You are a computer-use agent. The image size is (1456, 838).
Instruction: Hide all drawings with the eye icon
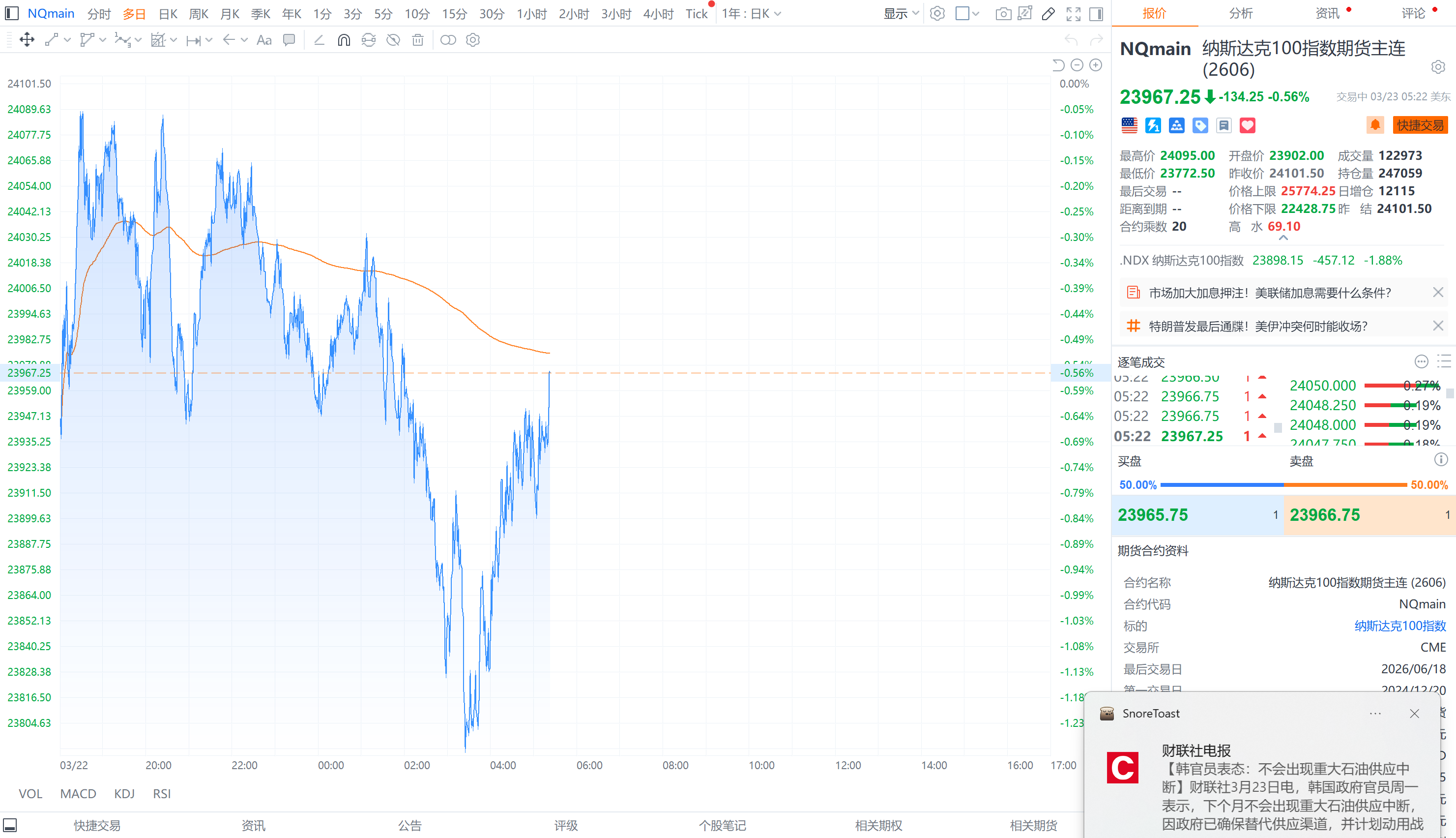point(393,40)
